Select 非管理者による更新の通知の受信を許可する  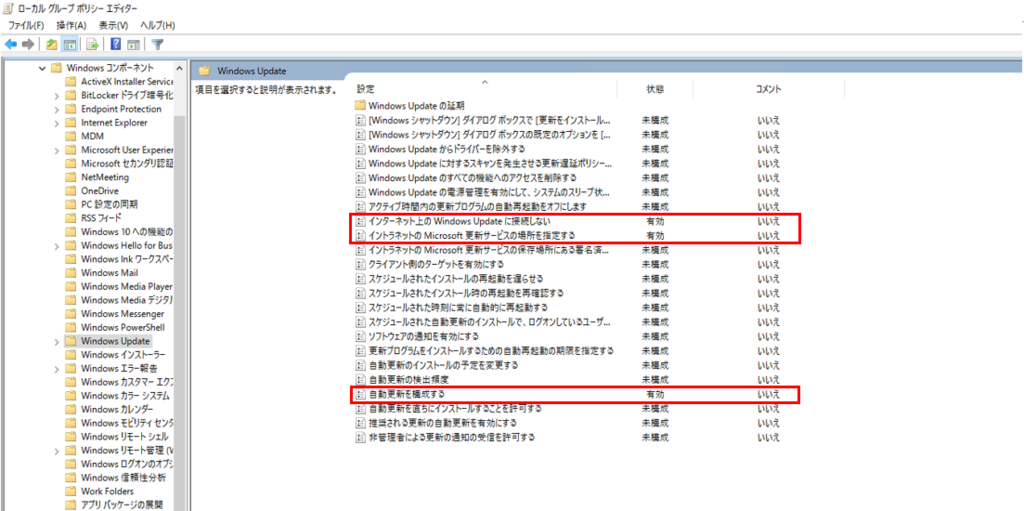pos(452,437)
